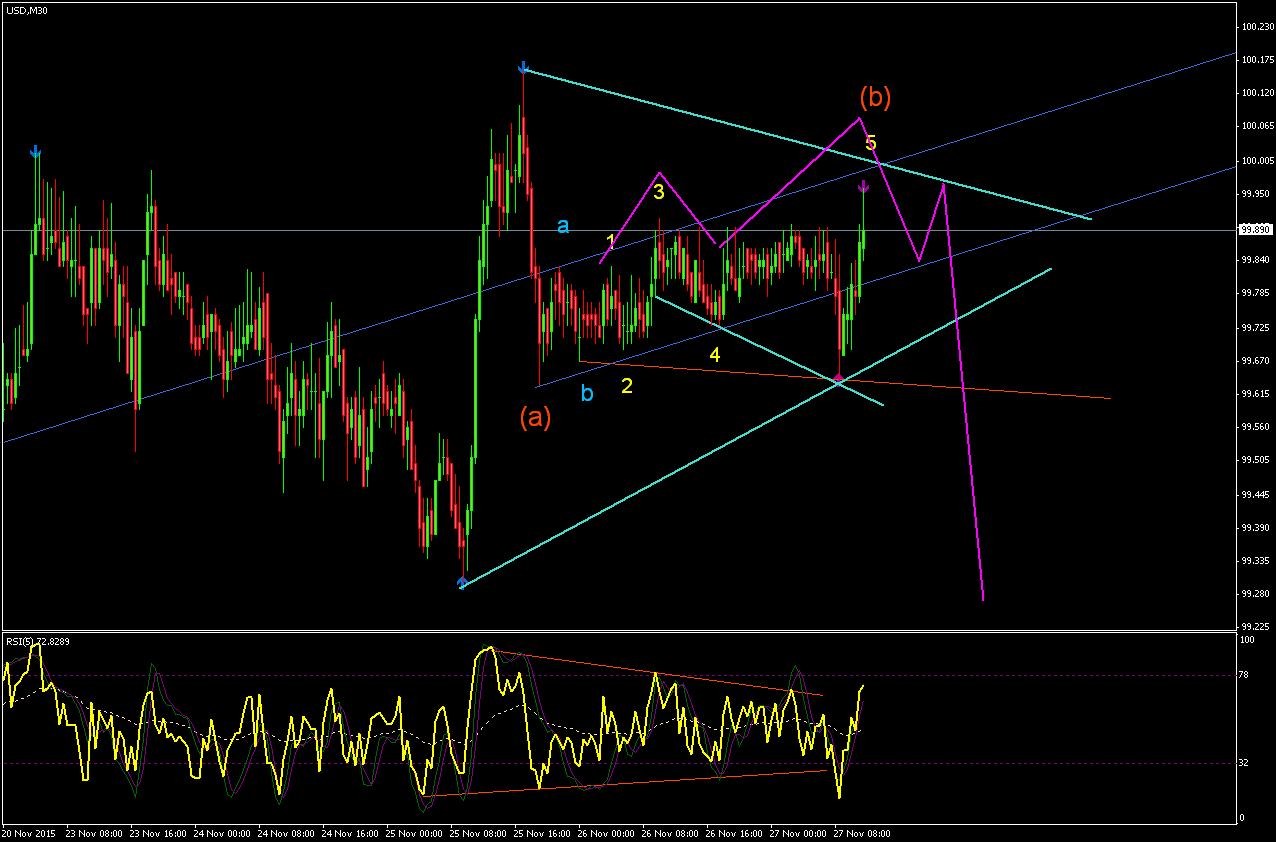Click the 24 Nov 08:00 time label

[x=285, y=832]
